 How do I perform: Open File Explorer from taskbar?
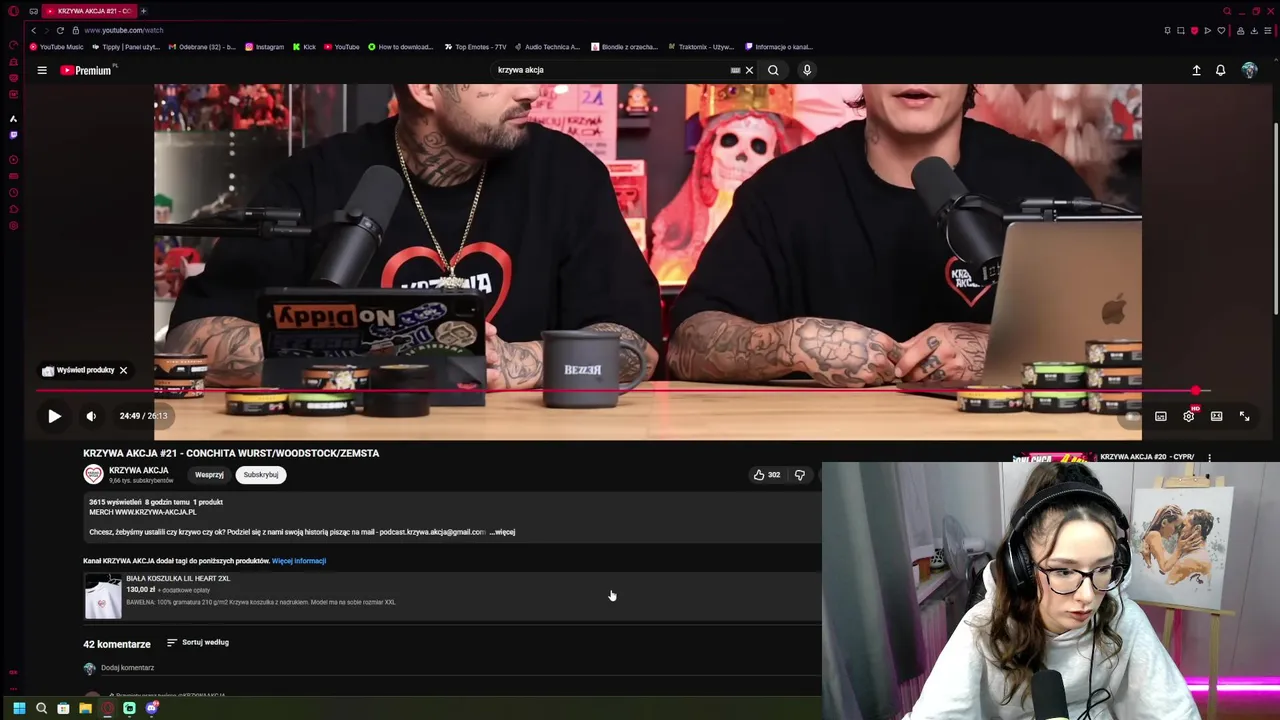point(85,708)
